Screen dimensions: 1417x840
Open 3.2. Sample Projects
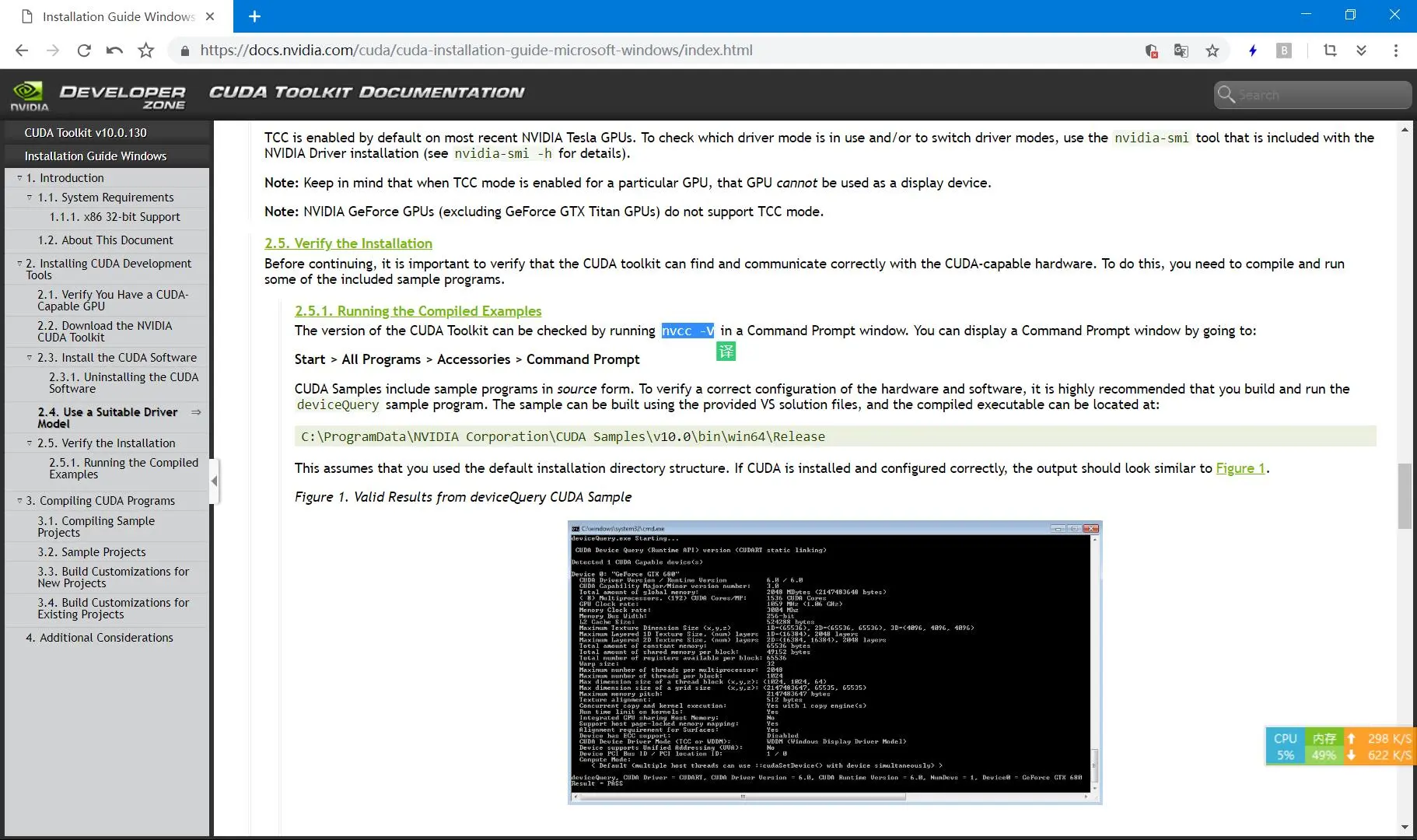[x=91, y=552]
